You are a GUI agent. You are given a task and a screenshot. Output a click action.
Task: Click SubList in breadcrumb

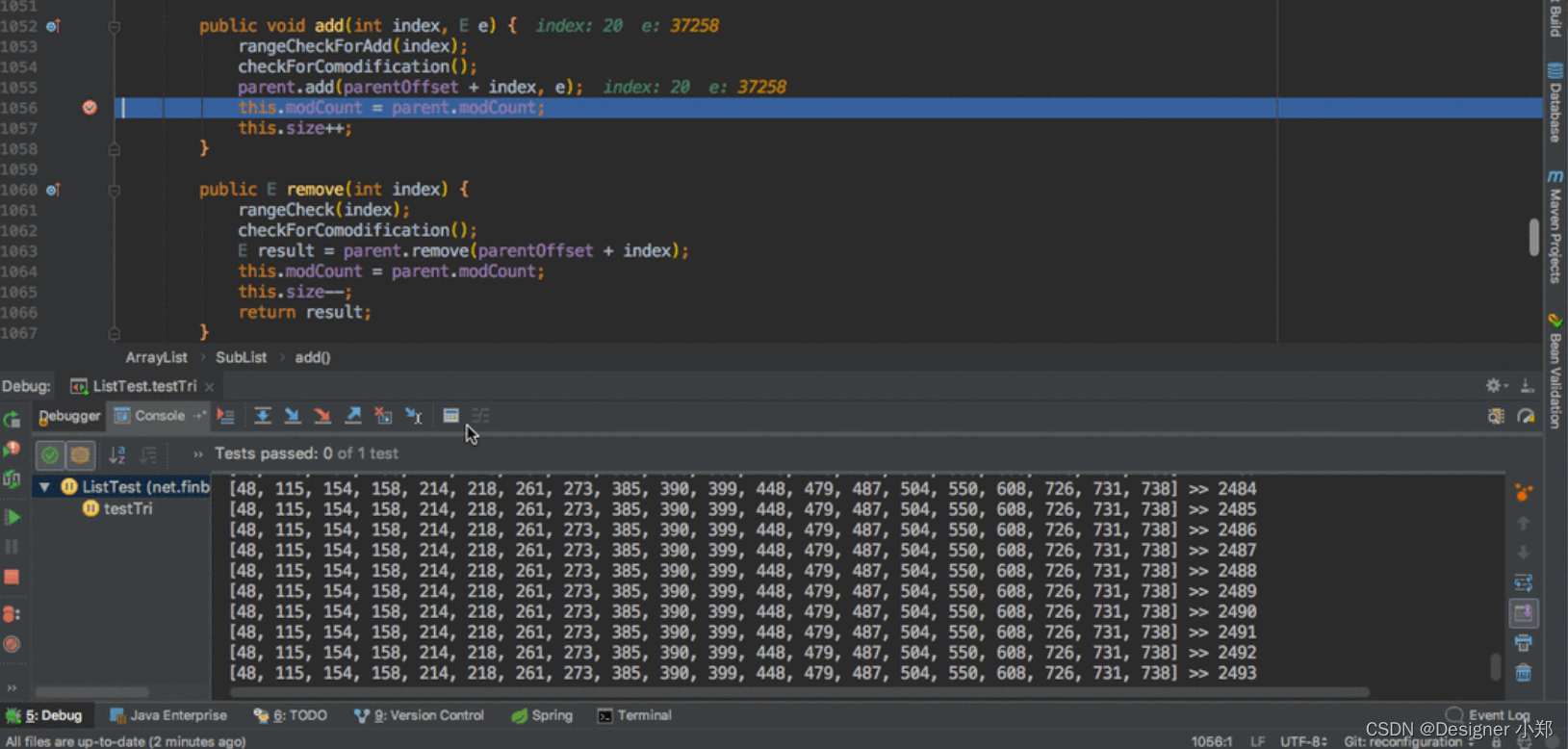241,357
